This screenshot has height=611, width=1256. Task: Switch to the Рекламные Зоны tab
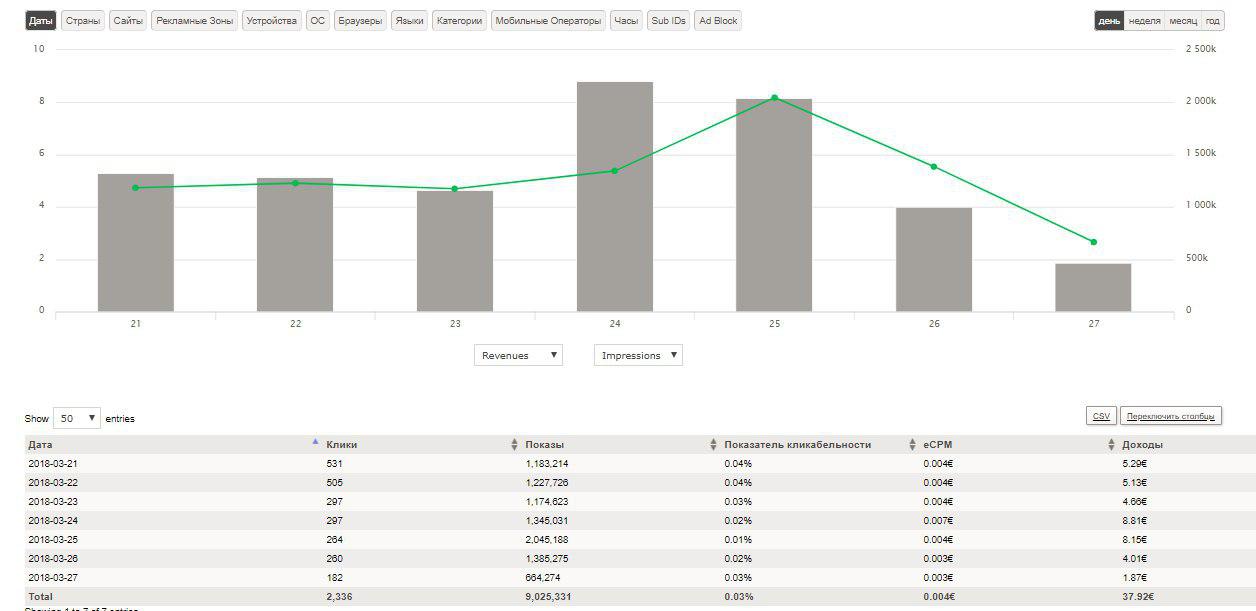pyautogui.click(x=194, y=21)
